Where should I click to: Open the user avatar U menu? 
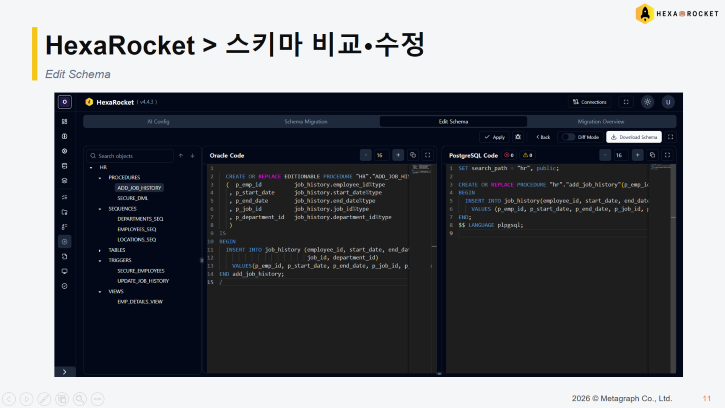click(x=668, y=102)
